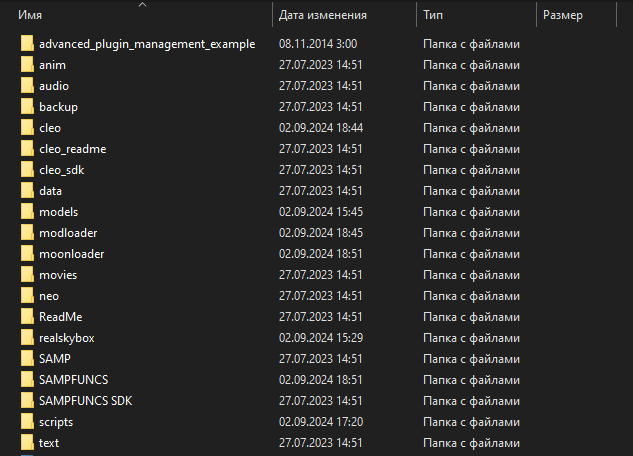Click the cleo_readme folder name

tap(72, 149)
